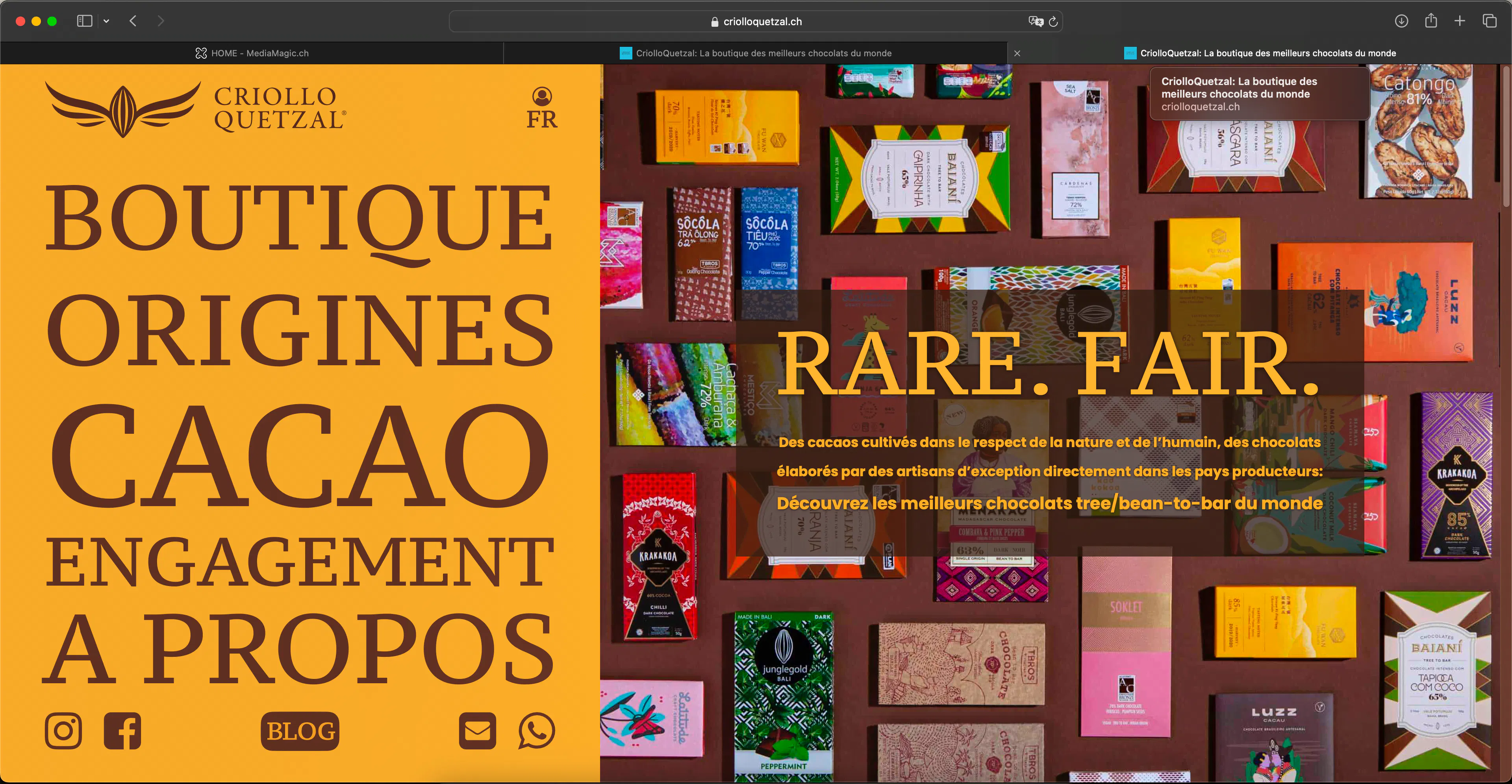Switch to HOME - MediaMagic.ch tab
Screen dimensions: 1512x784
(x=252, y=53)
